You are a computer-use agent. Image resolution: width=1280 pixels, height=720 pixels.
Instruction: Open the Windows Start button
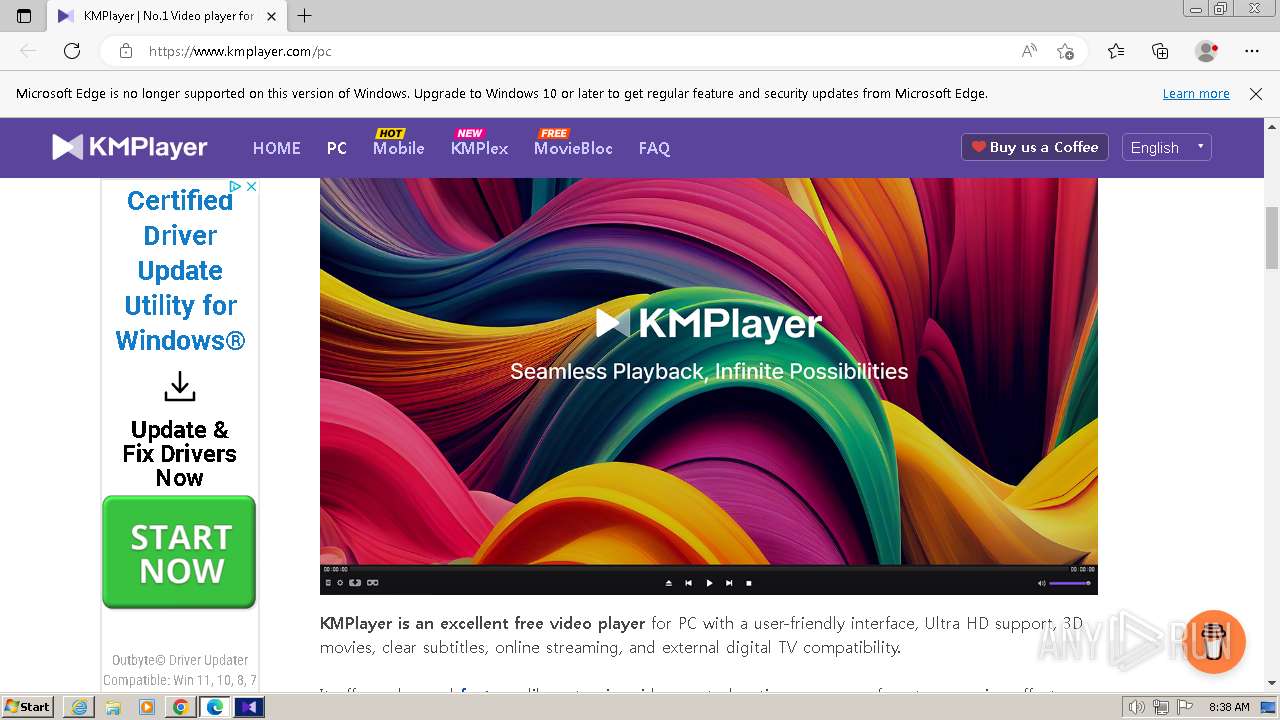(x=27, y=706)
